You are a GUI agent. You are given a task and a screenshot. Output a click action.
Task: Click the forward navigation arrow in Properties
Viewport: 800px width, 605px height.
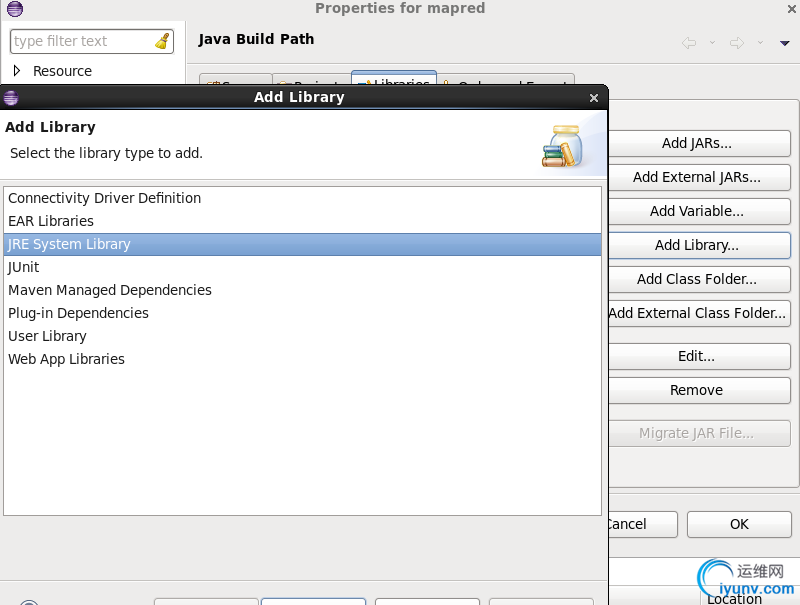click(737, 43)
